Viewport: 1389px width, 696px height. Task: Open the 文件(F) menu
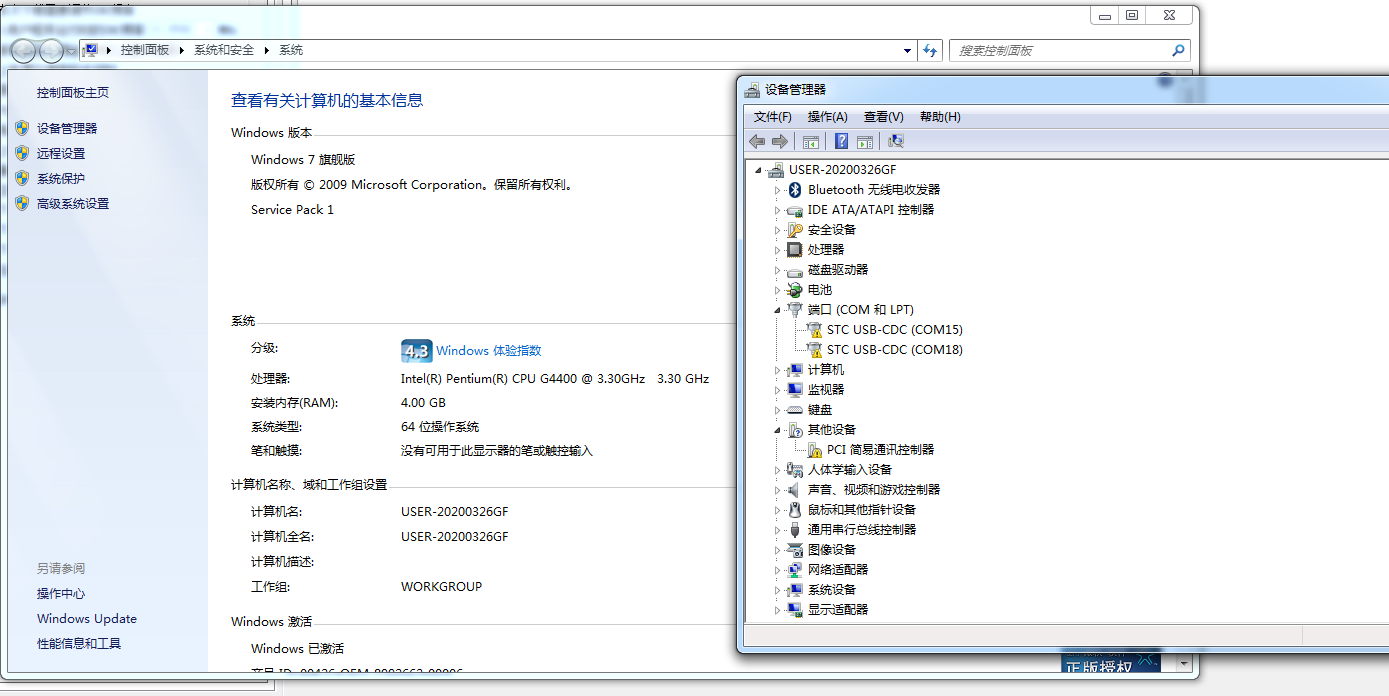coord(772,117)
